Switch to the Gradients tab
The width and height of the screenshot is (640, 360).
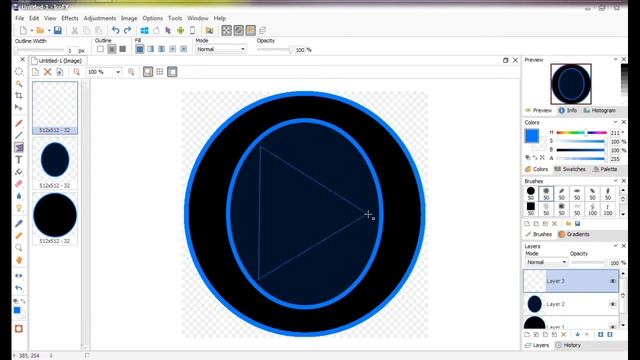click(x=574, y=234)
